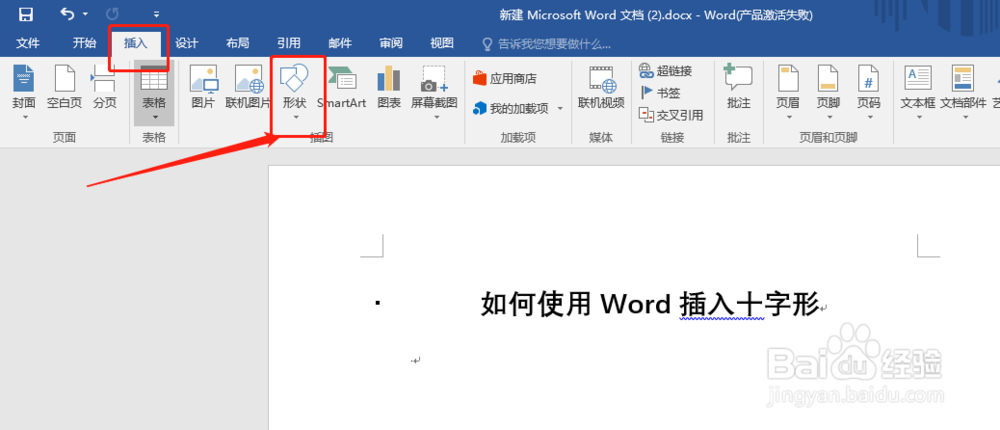Open the 形状 shapes gallery

coord(295,93)
